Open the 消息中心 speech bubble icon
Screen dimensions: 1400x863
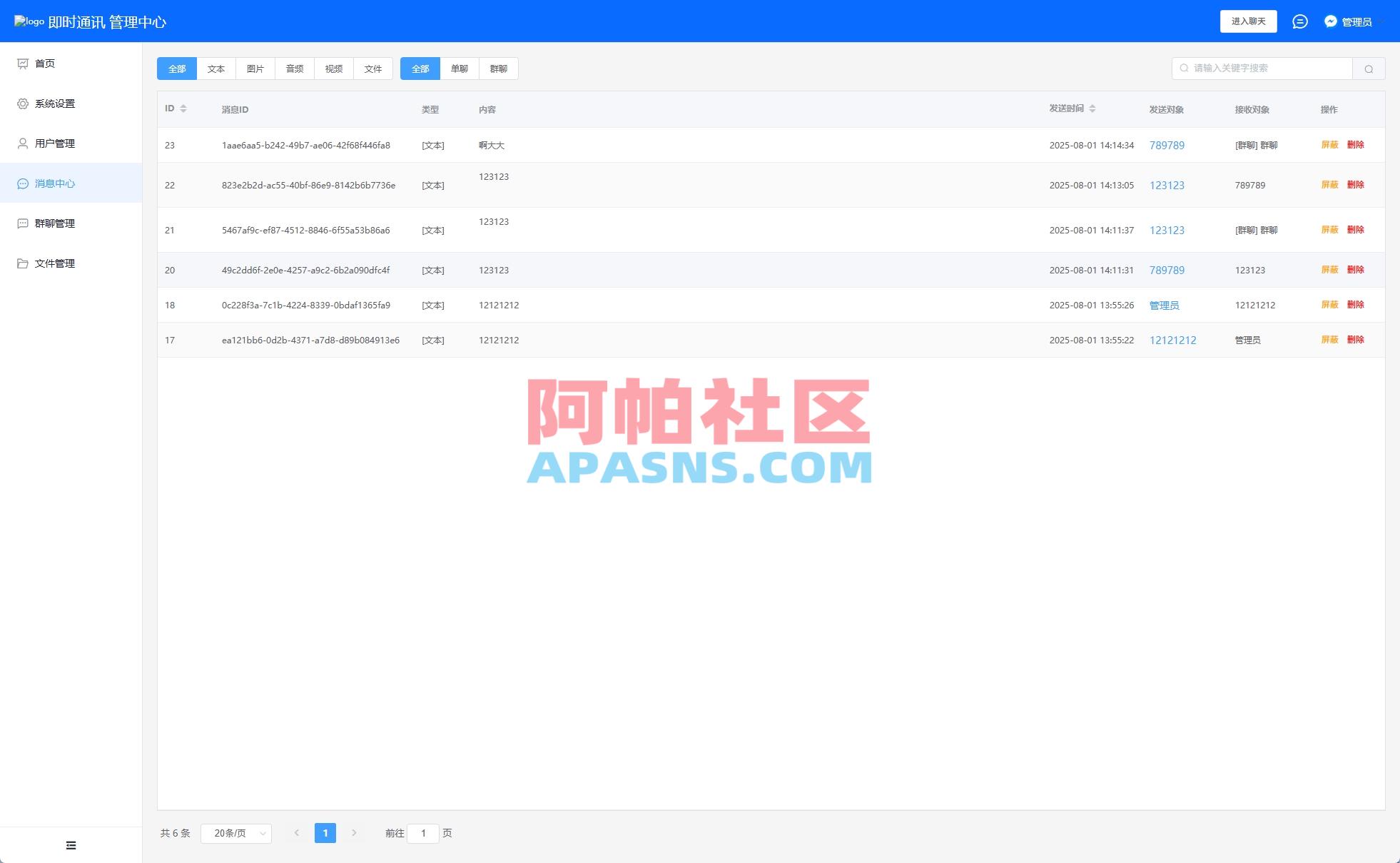[23, 183]
